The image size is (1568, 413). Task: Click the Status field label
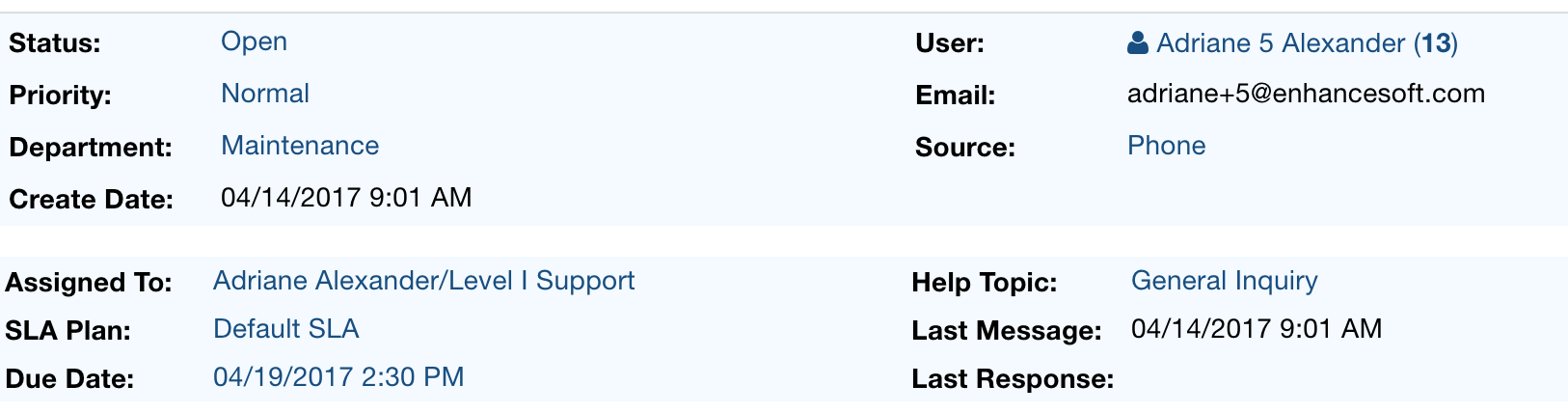point(55,43)
